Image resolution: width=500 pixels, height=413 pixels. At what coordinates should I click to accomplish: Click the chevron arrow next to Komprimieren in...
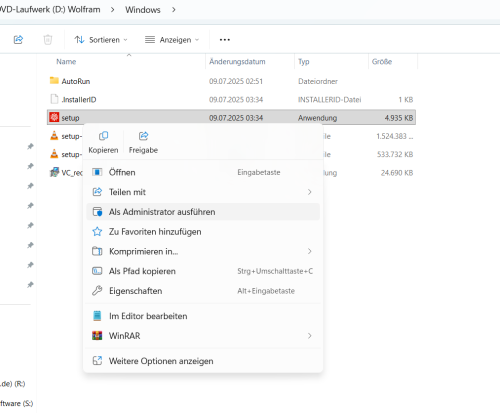coord(310,251)
